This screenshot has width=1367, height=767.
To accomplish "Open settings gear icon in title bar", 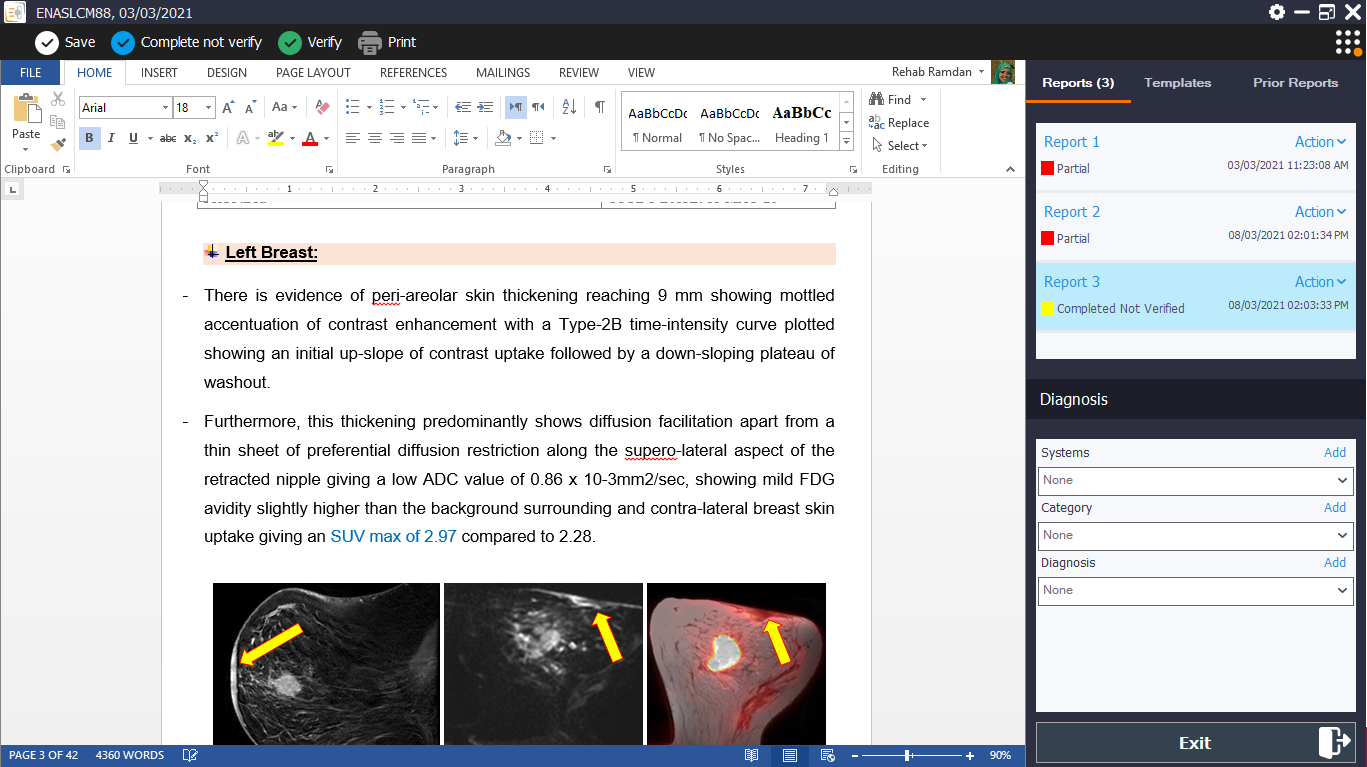I will (1277, 12).
